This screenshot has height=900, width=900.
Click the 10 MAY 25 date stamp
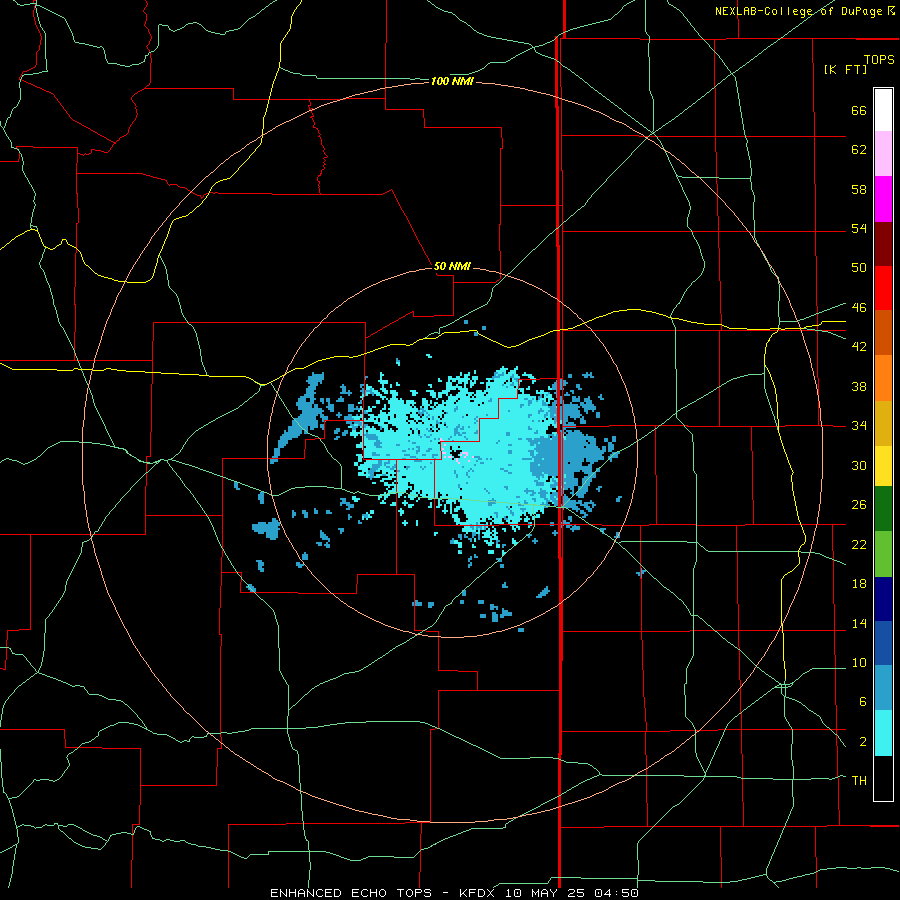pos(547,893)
